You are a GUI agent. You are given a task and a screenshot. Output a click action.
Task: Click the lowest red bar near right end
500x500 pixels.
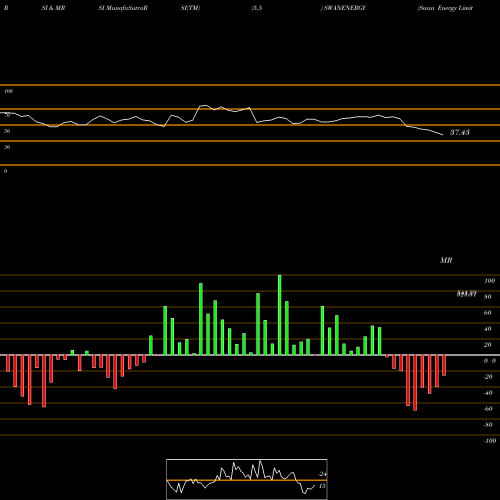coord(415,383)
